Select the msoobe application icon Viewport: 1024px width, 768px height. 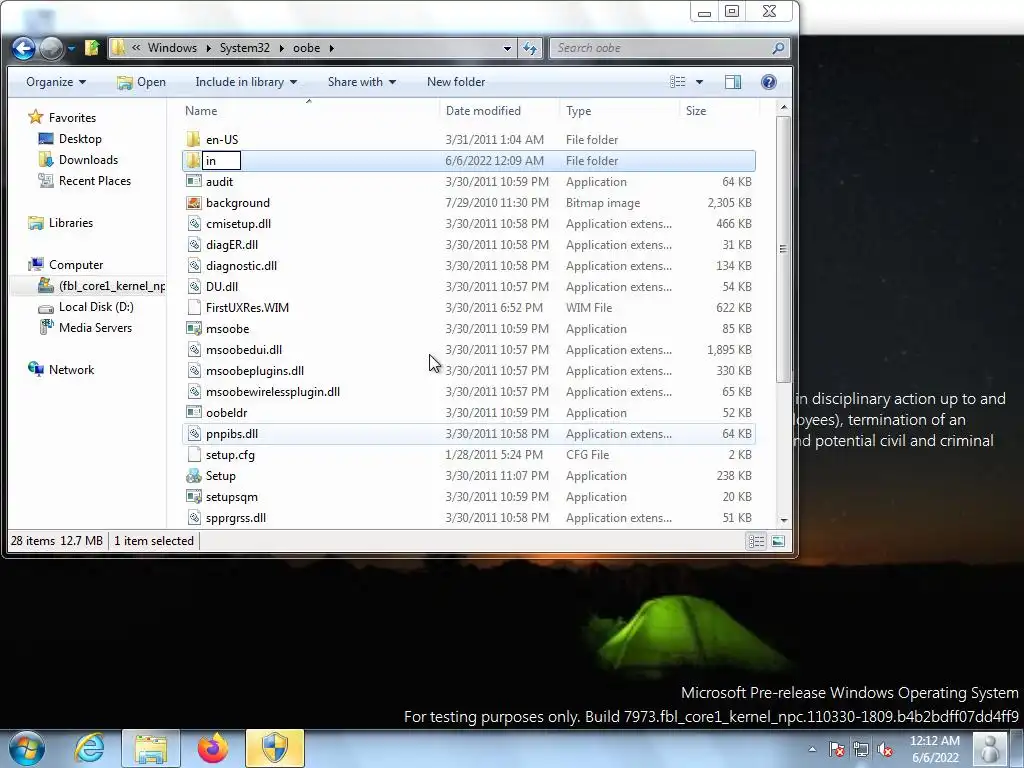pyautogui.click(x=193, y=328)
